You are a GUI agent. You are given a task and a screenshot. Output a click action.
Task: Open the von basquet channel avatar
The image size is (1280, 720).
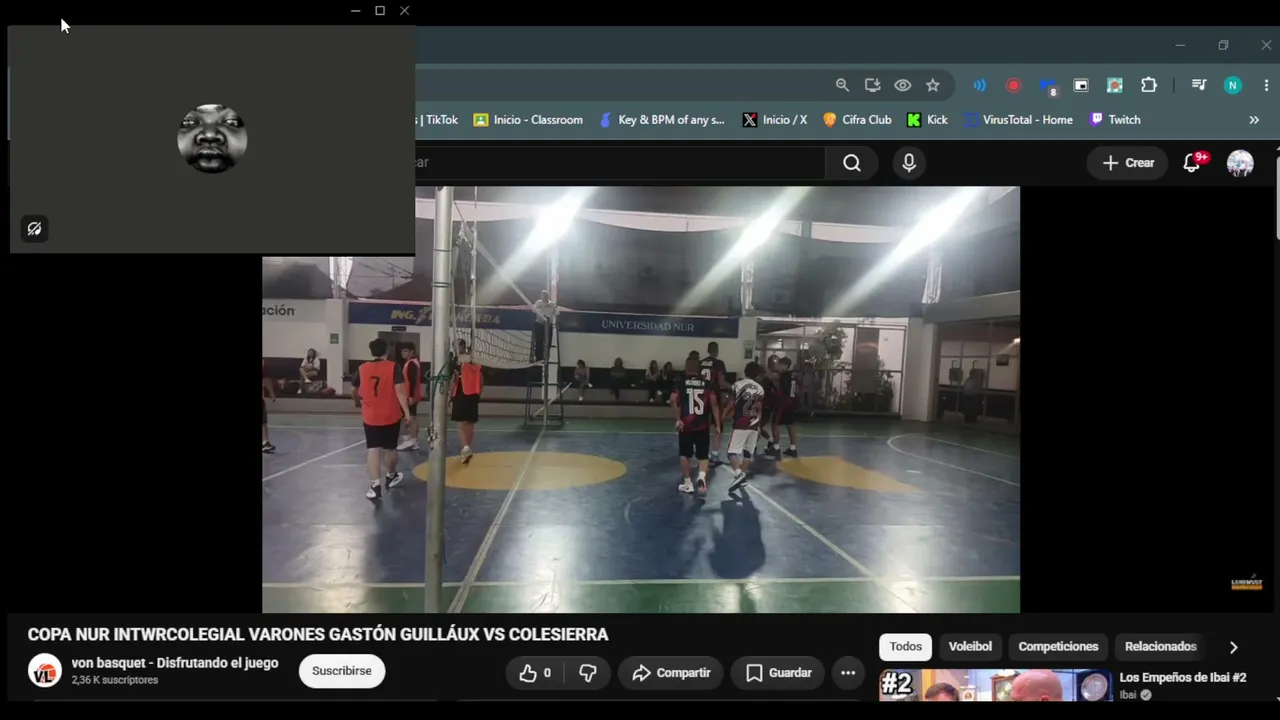pyautogui.click(x=44, y=671)
